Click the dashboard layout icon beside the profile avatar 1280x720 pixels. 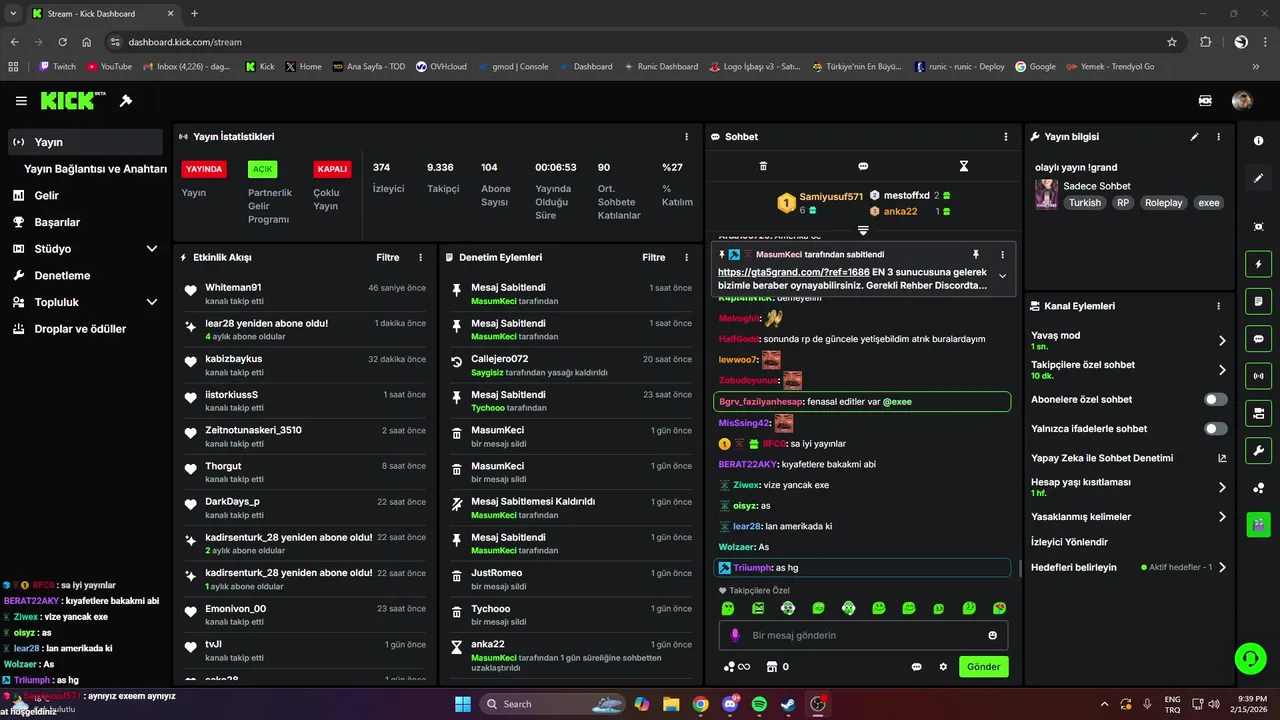click(x=1205, y=101)
